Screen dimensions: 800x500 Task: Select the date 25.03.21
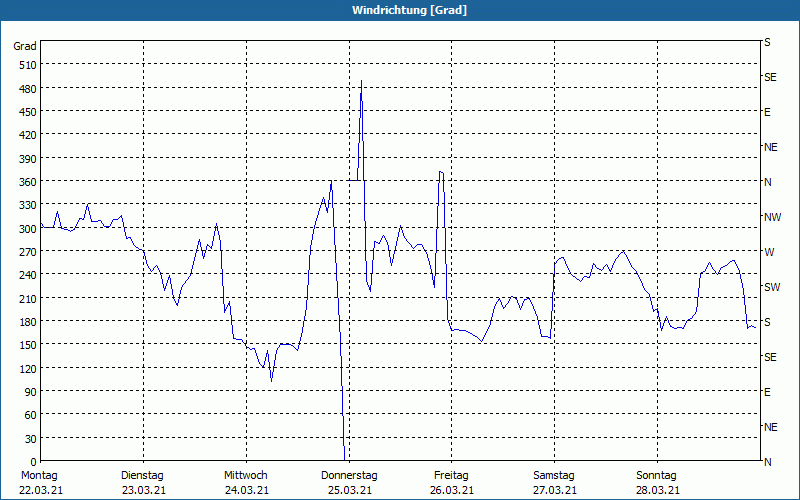350,491
